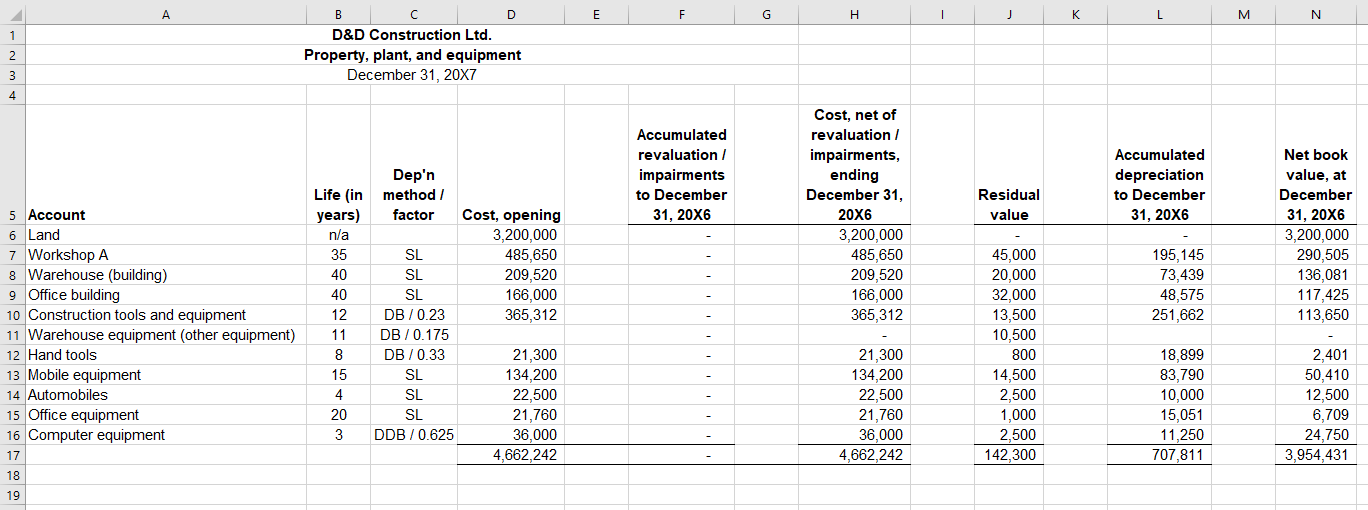Select row 17 header
Image resolution: width=1368 pixels, height=510 pixels.
coord(13,455)
